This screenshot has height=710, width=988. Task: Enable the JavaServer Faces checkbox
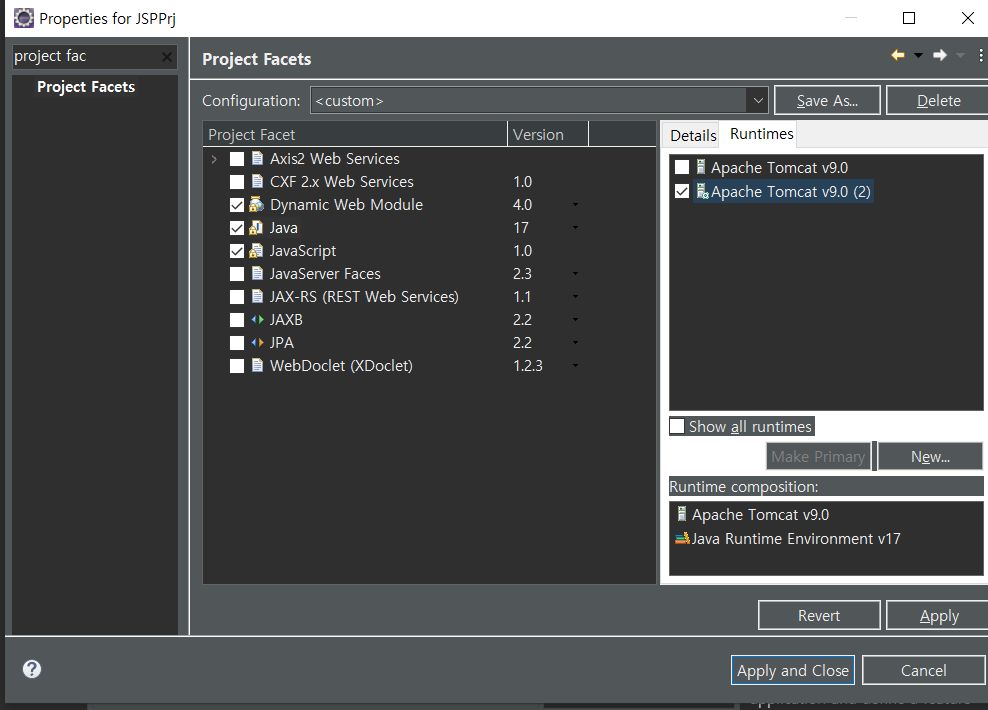[237, 274]
